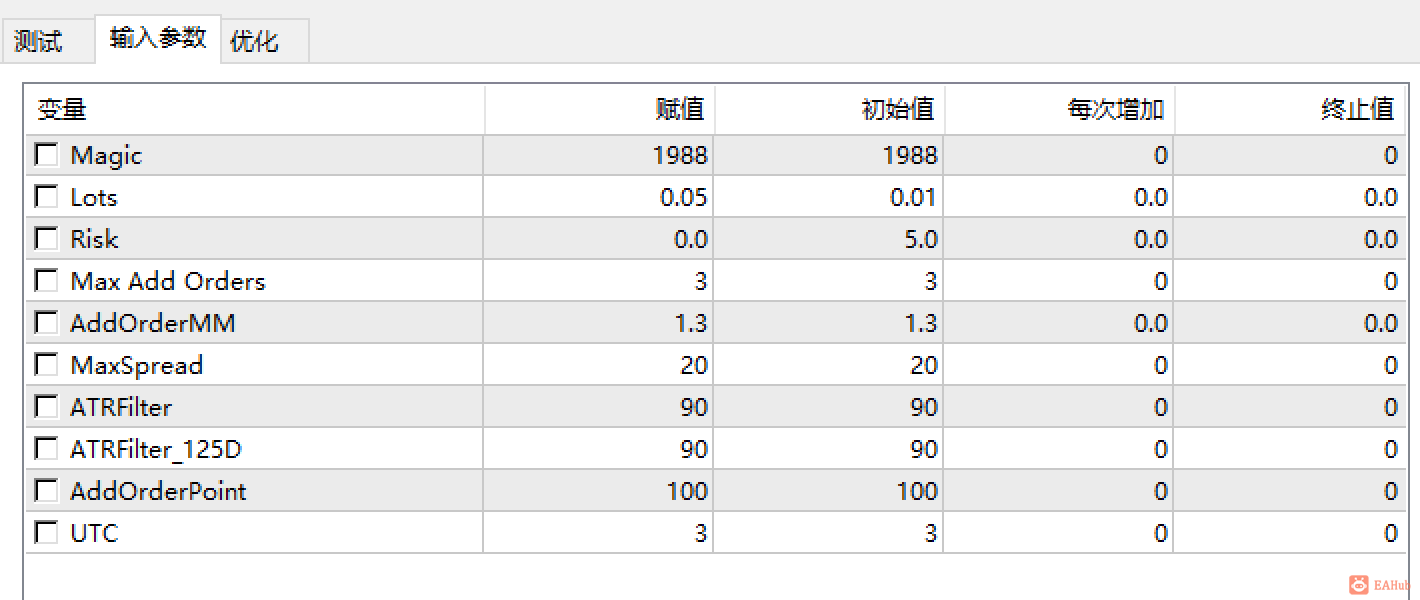
Task: Click the 每次增加 column header
Action: click(x=1059, y=109)
